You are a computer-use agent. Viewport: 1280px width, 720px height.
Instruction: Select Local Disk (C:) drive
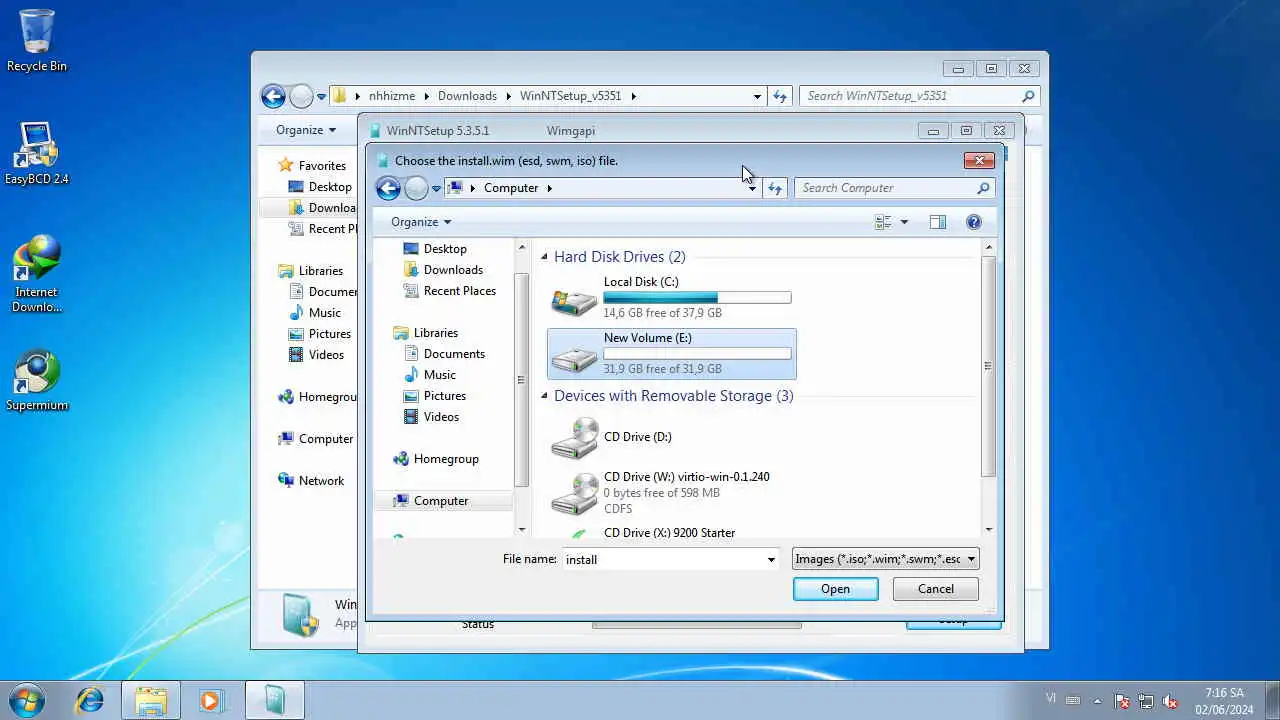[672, 297]
